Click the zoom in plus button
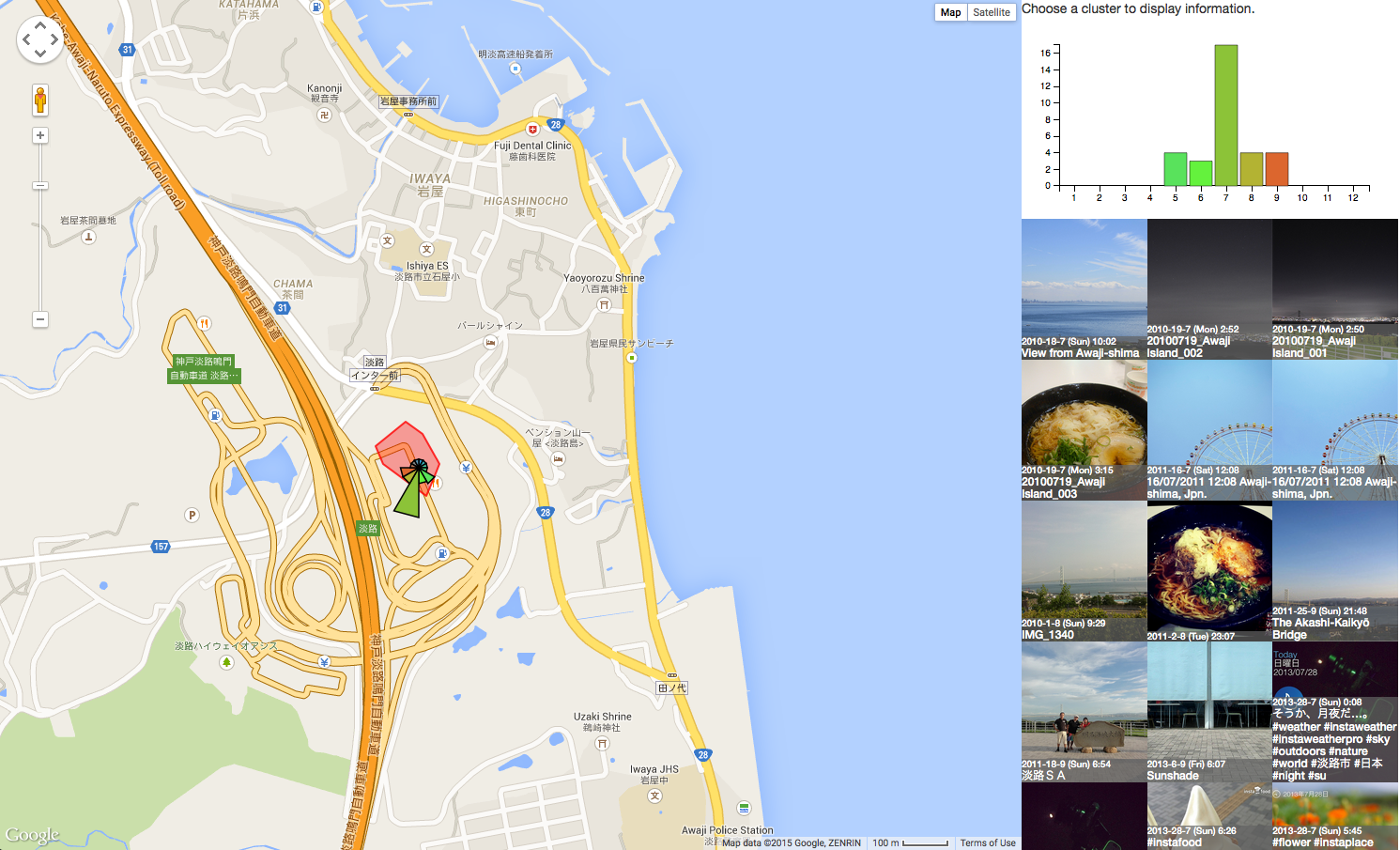1400x850 pixels. (x=40, y=135)
